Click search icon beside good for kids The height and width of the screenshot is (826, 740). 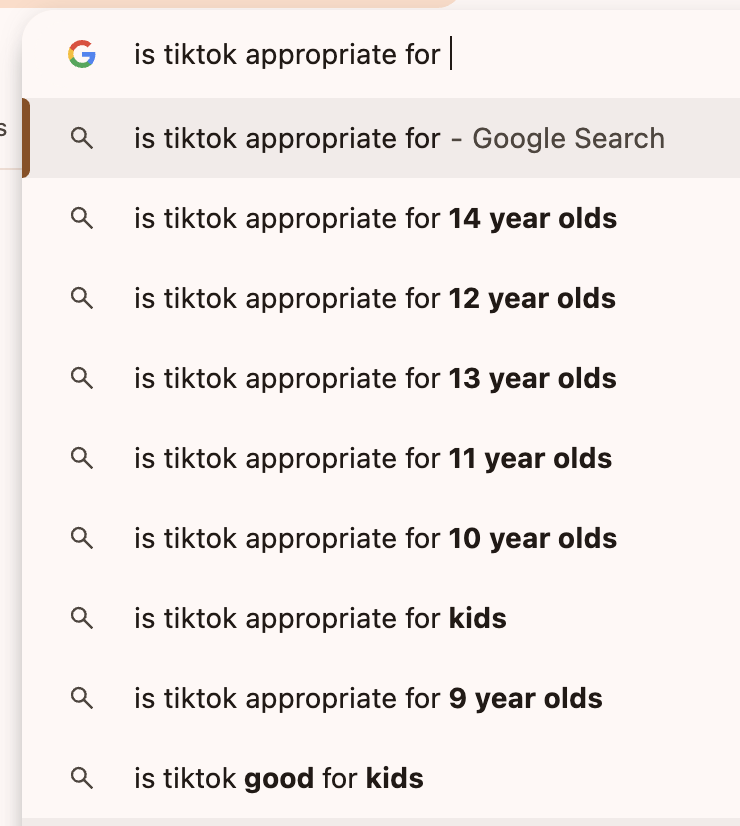point(82,778)
